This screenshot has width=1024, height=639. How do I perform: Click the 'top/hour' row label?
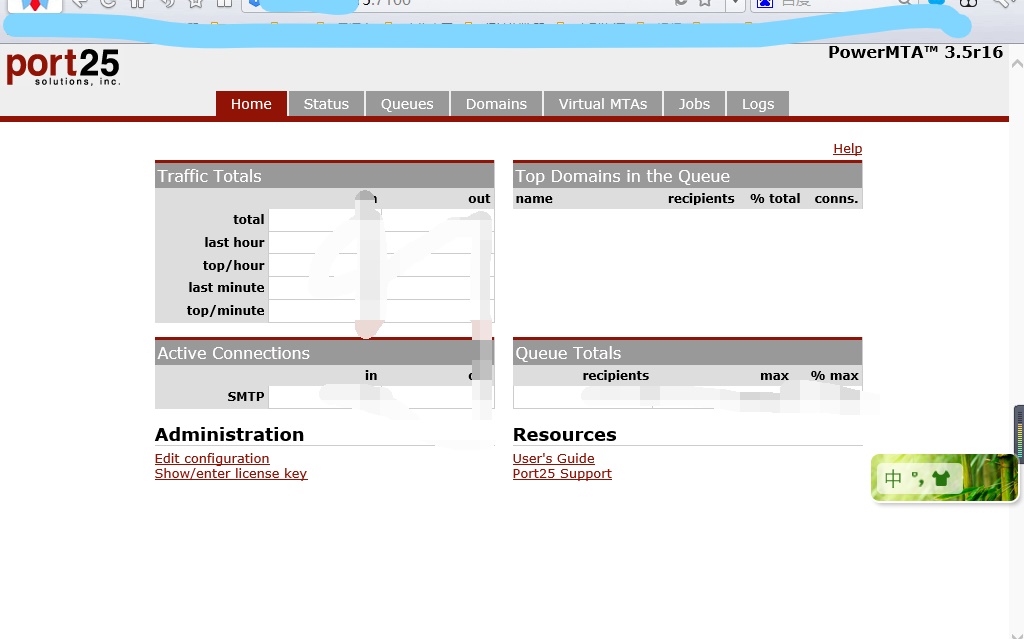point(233,265)
